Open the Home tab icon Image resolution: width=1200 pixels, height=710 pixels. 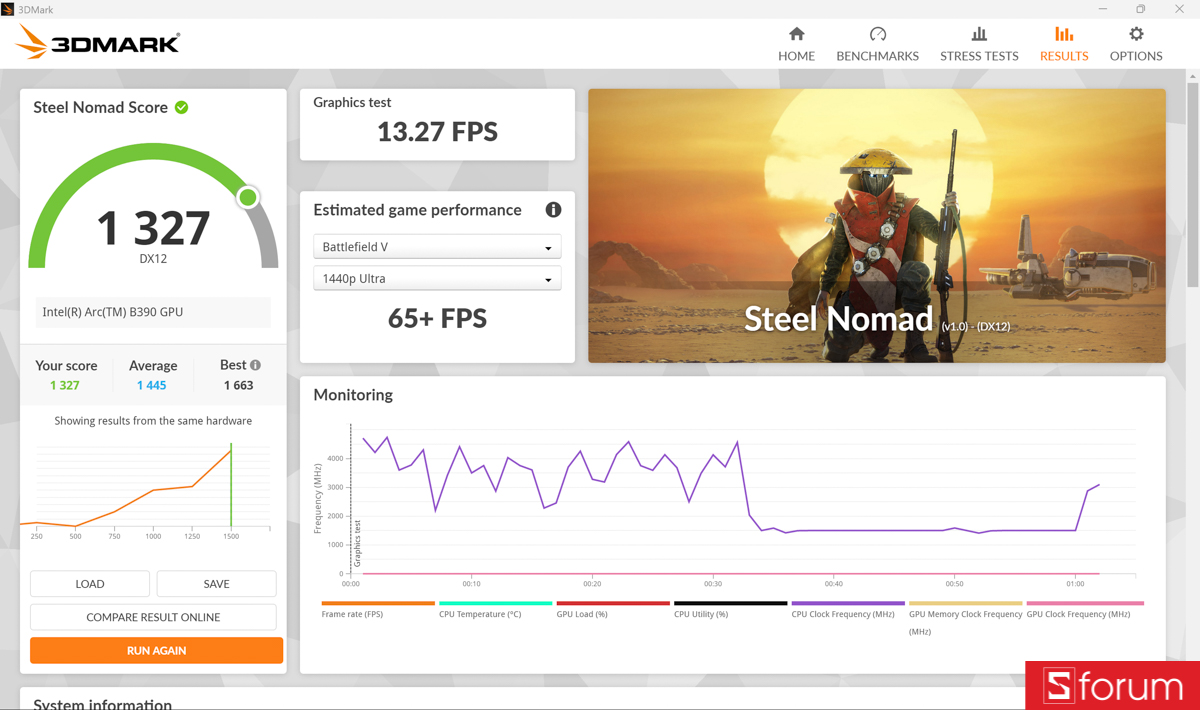(x=796, y=34)
